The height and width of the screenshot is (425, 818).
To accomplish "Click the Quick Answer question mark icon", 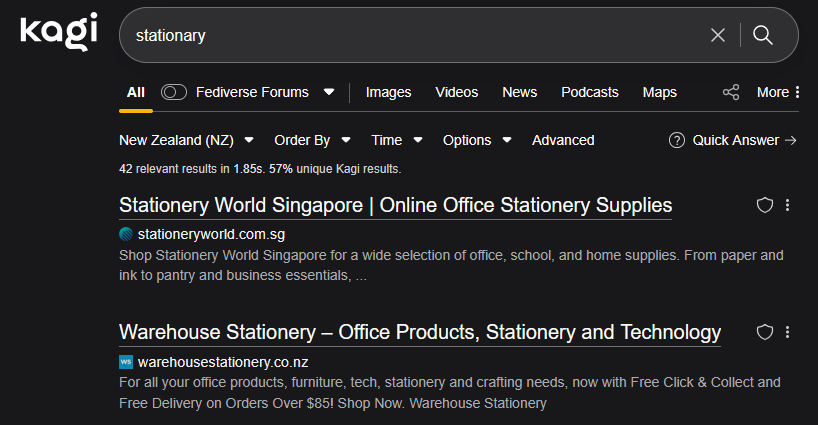I will tap(677, 140).
